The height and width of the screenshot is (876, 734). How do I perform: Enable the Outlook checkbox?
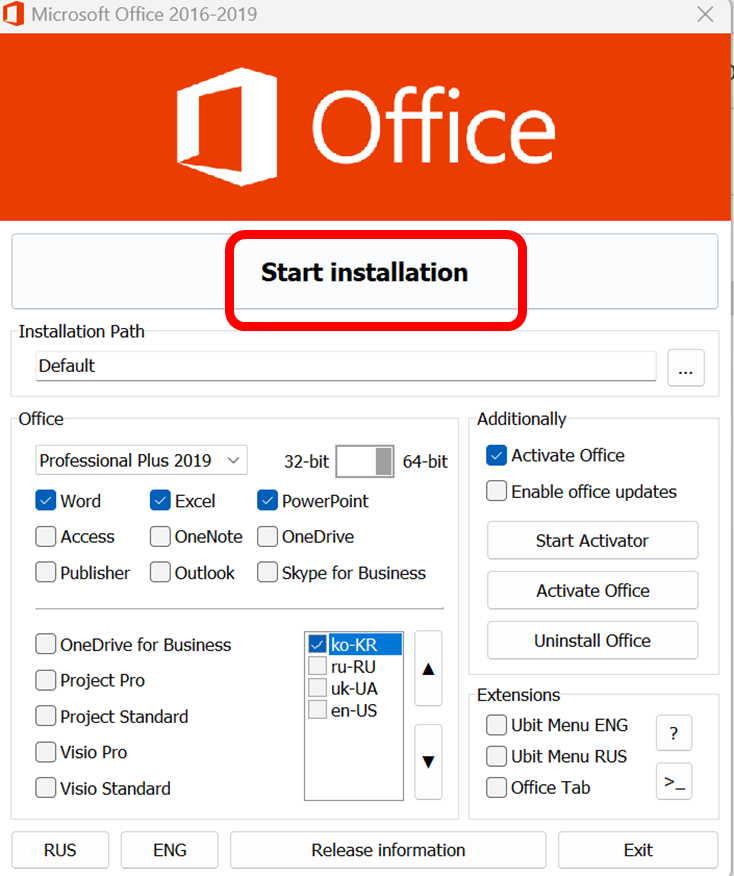[160, 572]
